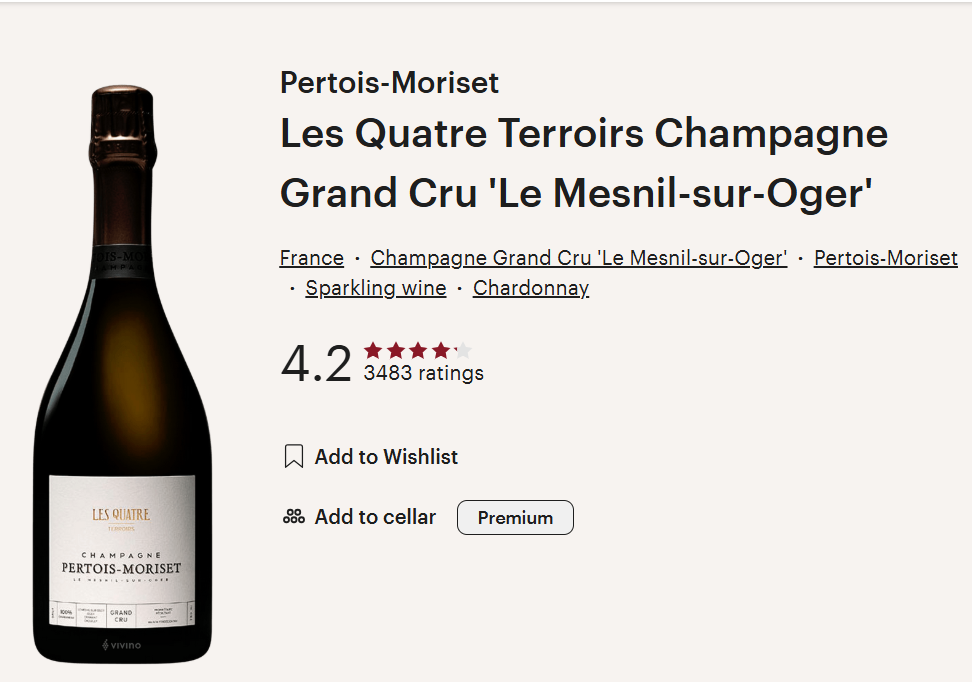This screenshot has width=972, height=682.
Task: Click the third red rating star
Action: pyautogui.click(x=418, y=351)
